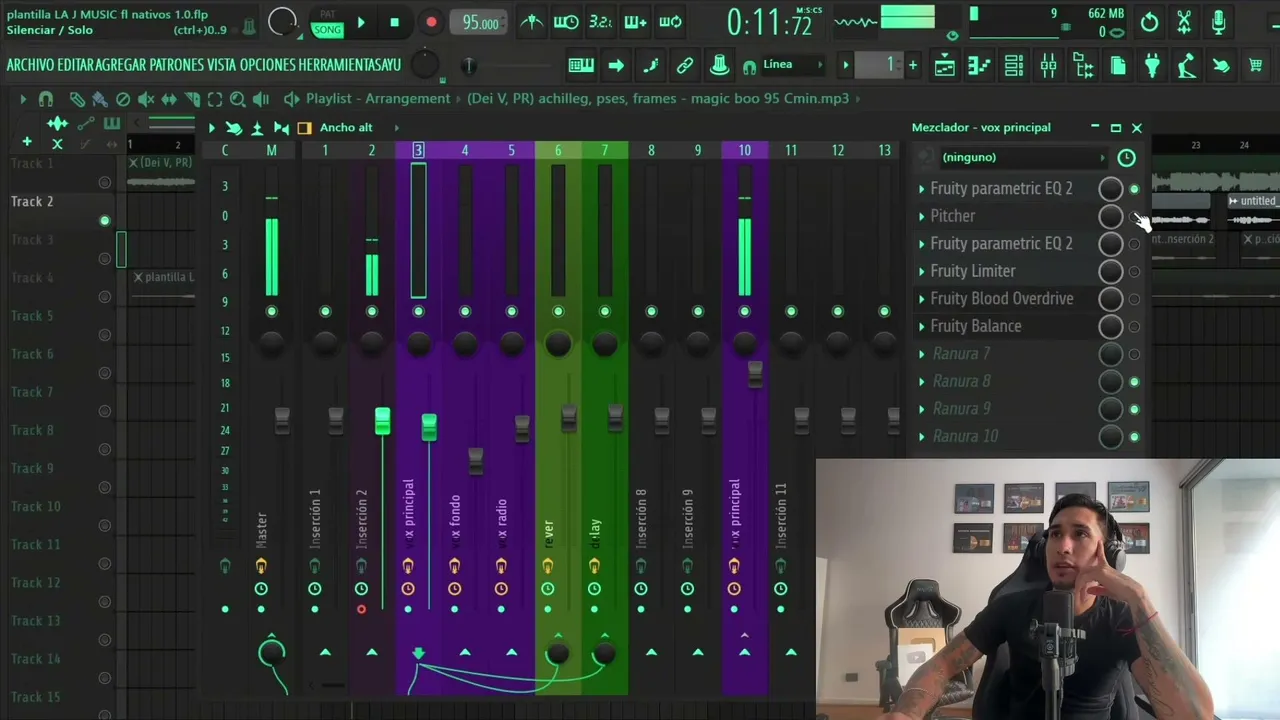Disable Ranura 8 slot toggle
The height and width of the screenshot is (720, 1280).
pos(1134,381)
